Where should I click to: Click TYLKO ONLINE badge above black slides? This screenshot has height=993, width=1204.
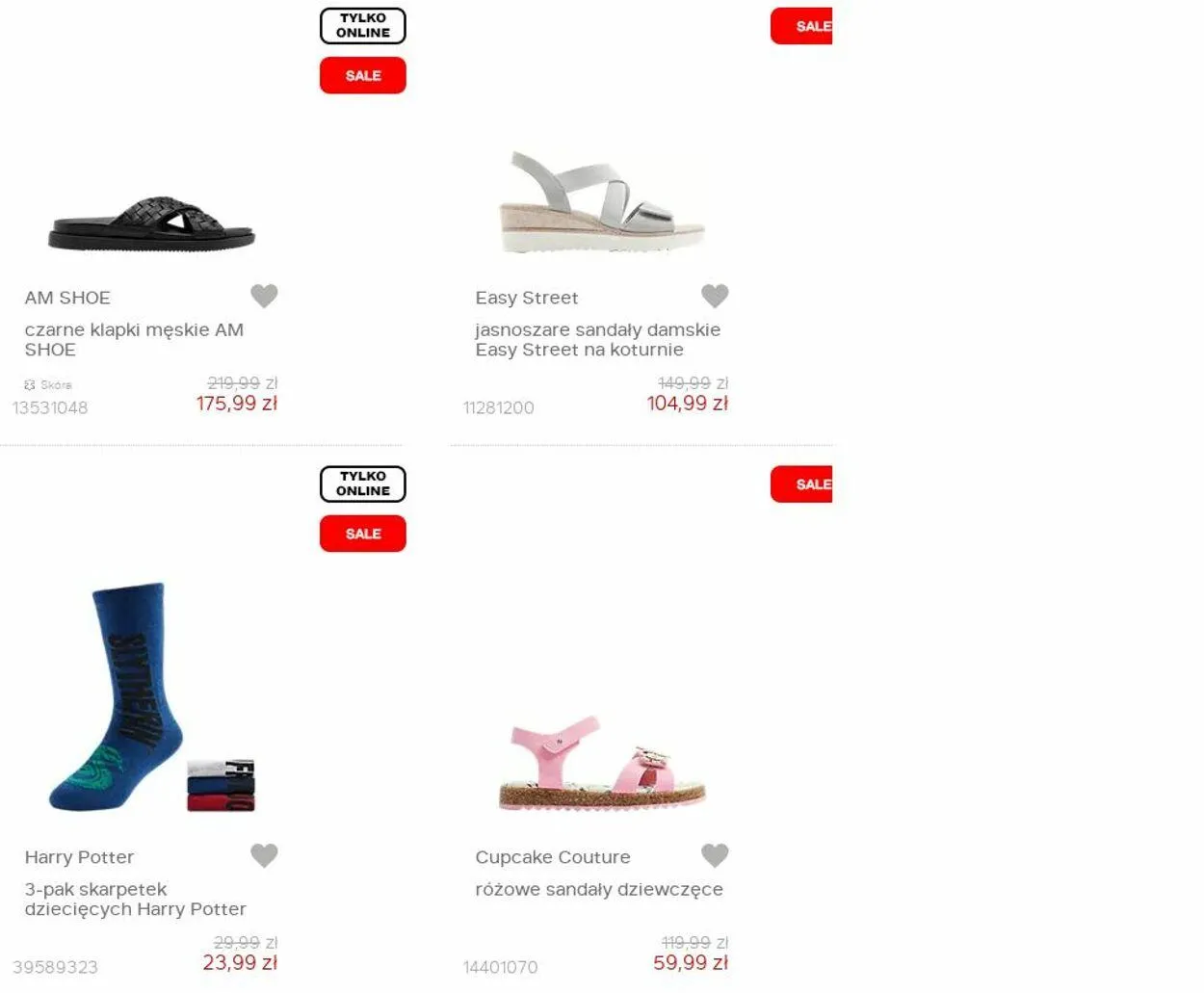(363, 26)
